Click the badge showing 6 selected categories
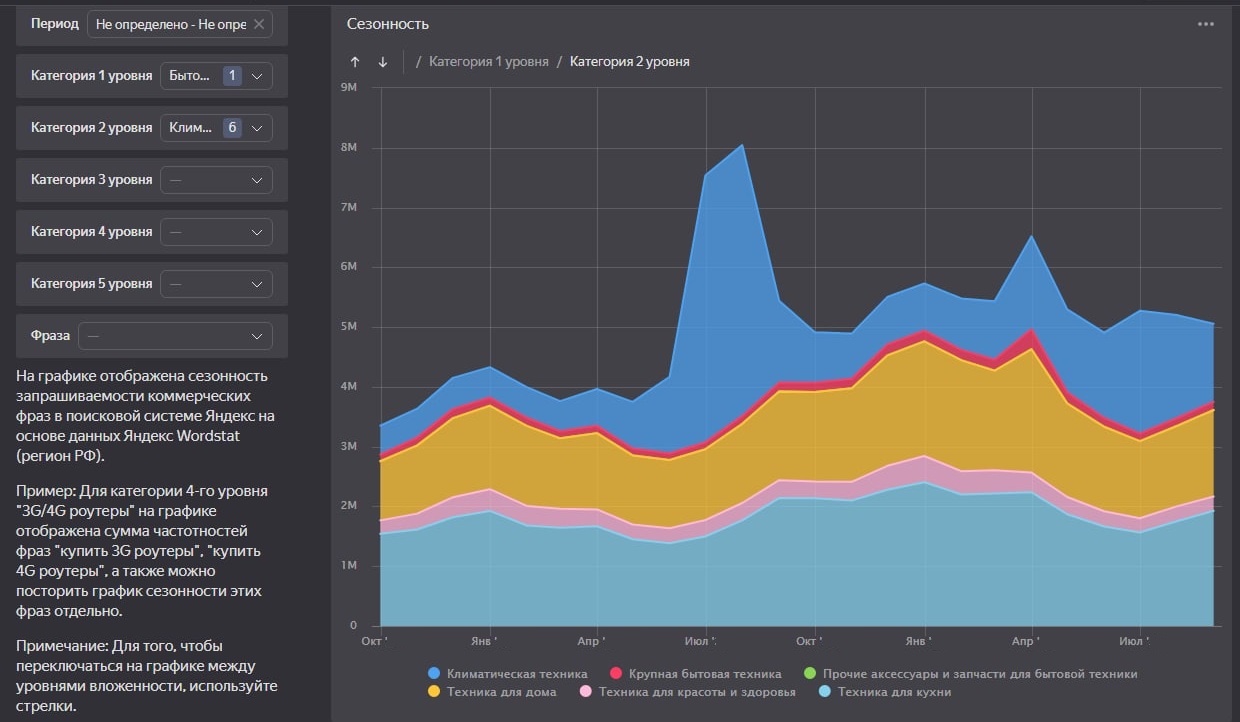Viewport: 1240px width, 722px height. [x=232, y=128]
